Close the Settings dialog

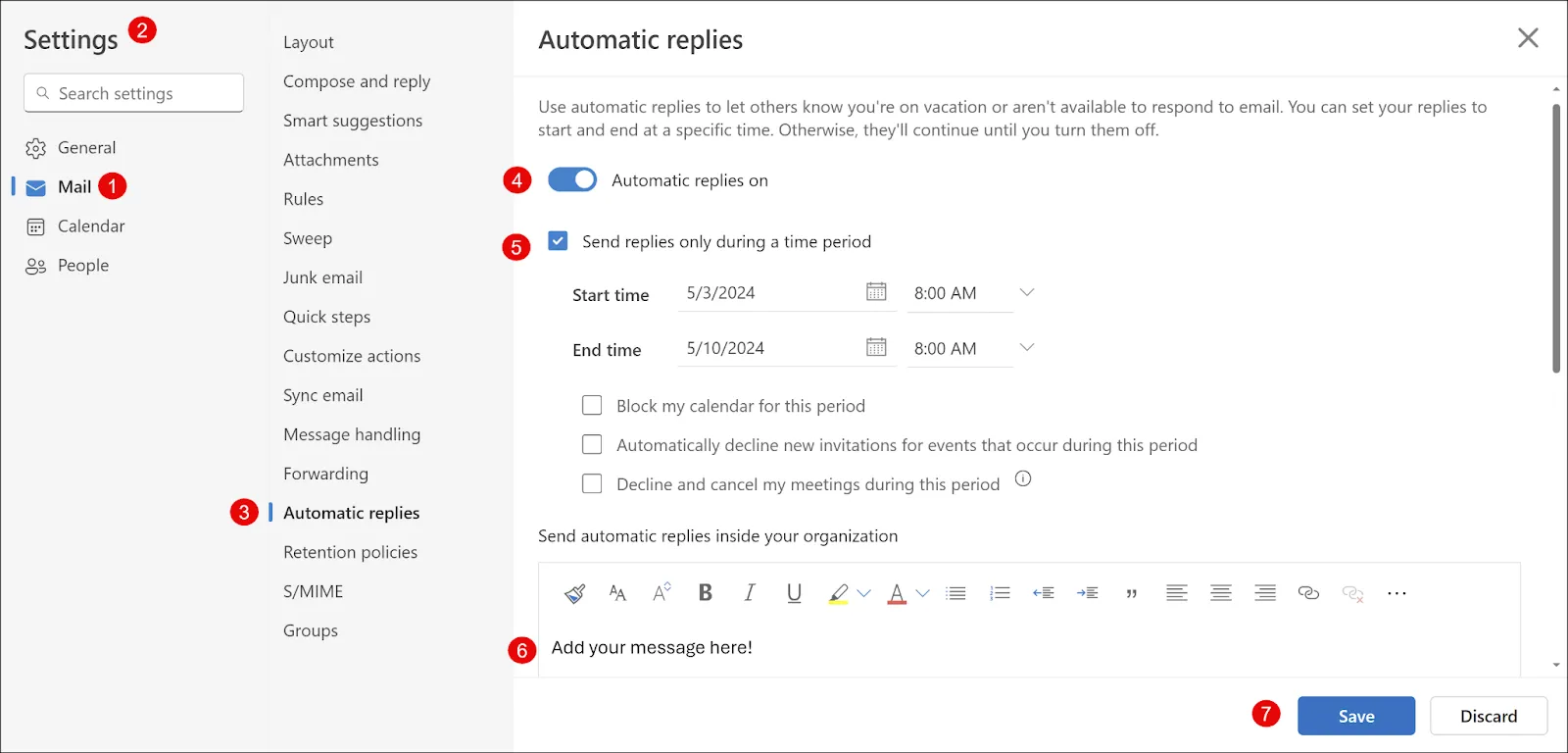coord(1528,38)
